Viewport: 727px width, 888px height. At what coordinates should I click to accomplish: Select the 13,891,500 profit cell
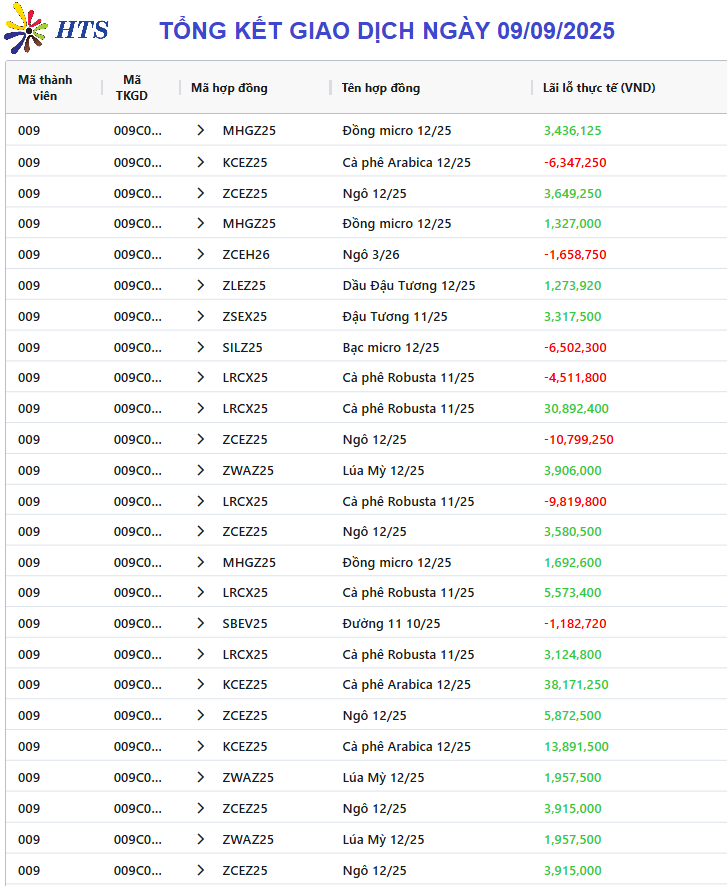click(576, 746)
